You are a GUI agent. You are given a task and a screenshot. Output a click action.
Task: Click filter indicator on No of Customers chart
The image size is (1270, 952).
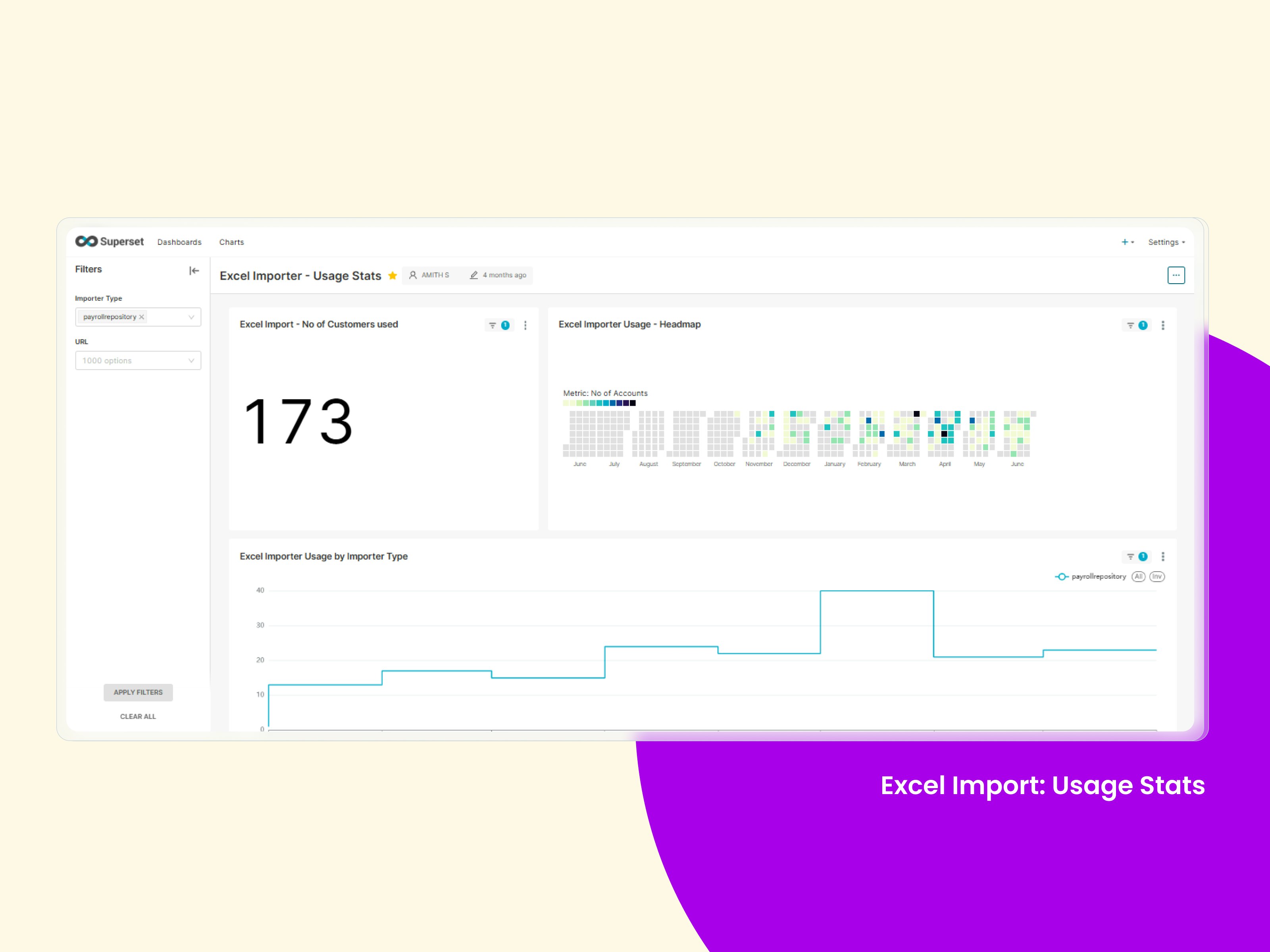498,325
